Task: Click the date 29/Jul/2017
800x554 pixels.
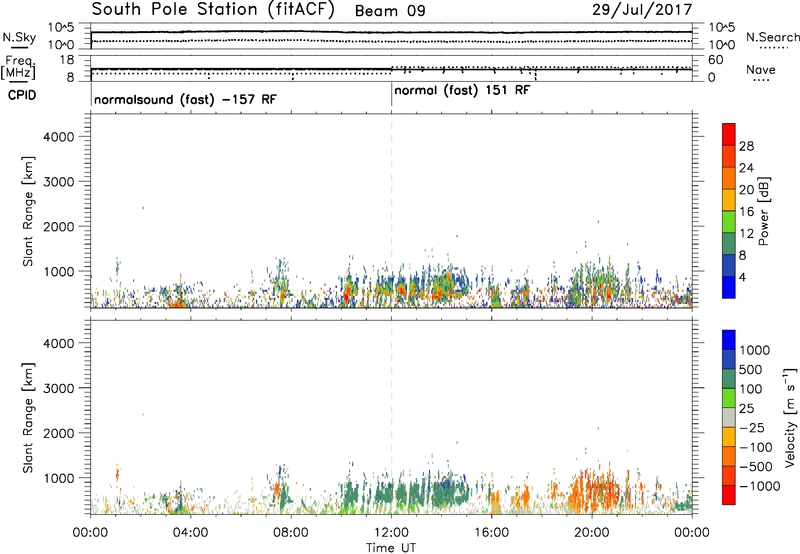Action: [642, 10]
